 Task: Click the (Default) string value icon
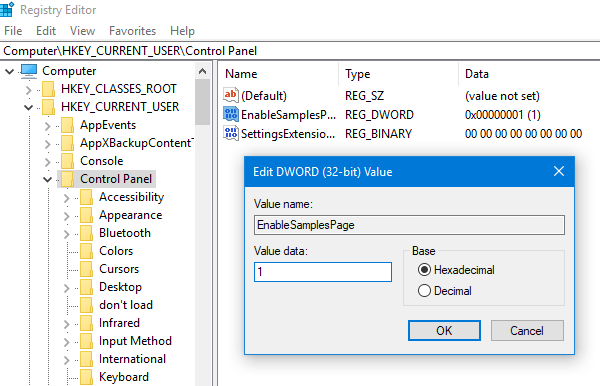click(x=231, y=95)
